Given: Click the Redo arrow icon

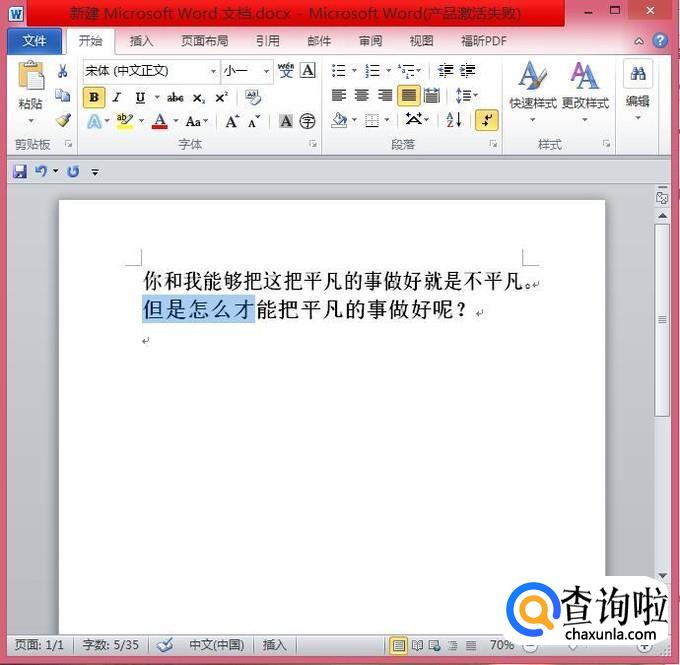Looking at the screenshot, I should click(x=73, y=172).
